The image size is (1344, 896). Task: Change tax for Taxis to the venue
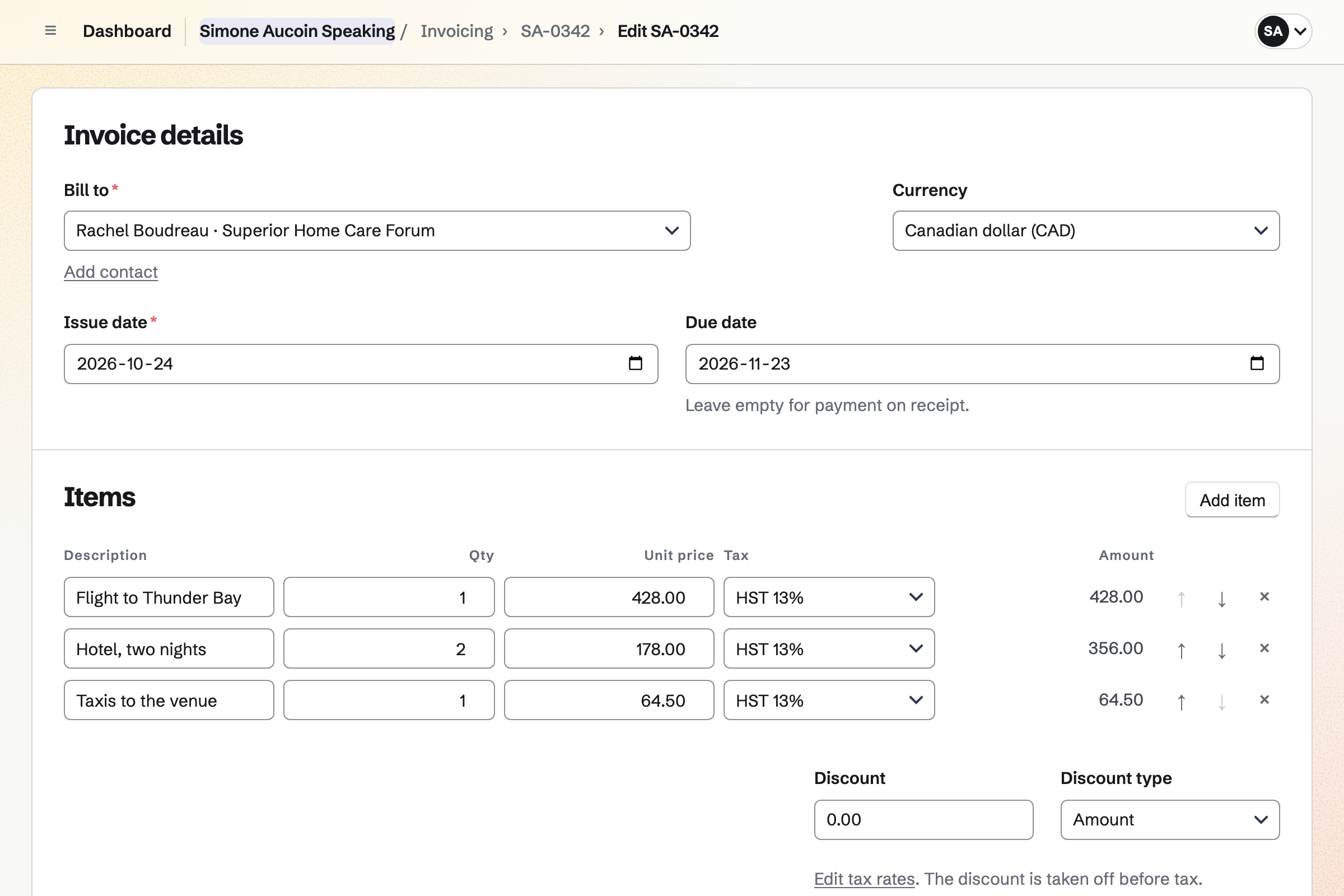pyautogui.click(x=829, y=700)
